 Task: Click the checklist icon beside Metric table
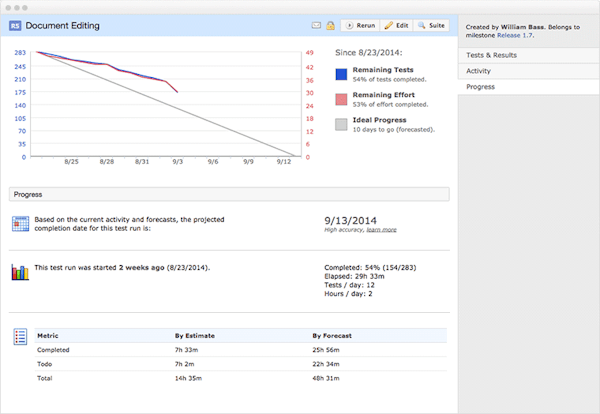[19, 337]
